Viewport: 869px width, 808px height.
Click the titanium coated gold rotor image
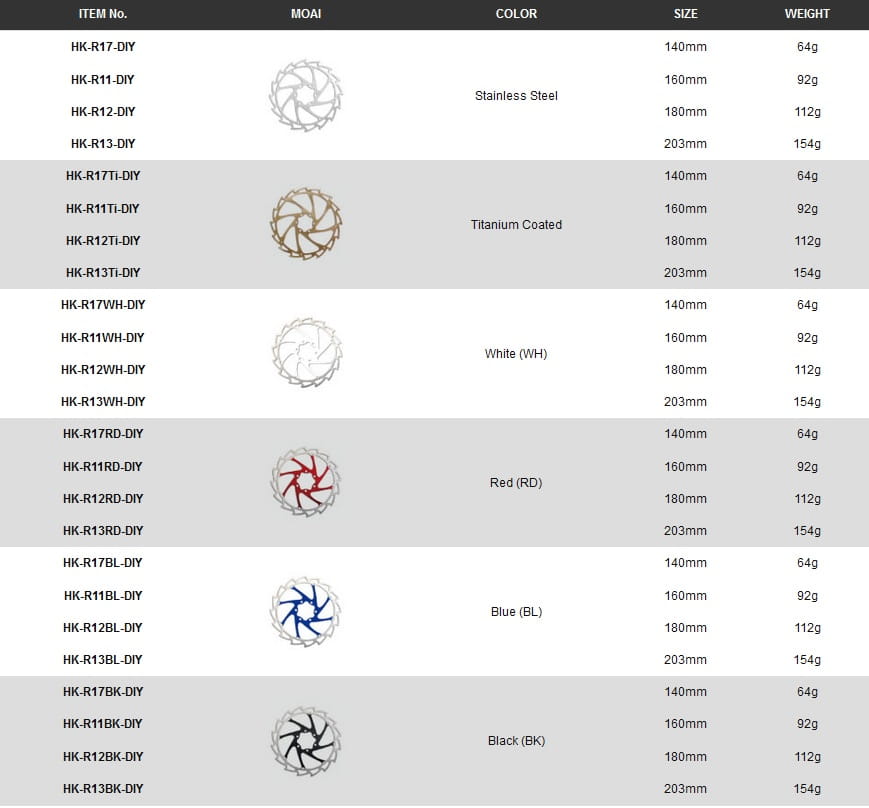point(305,224)
